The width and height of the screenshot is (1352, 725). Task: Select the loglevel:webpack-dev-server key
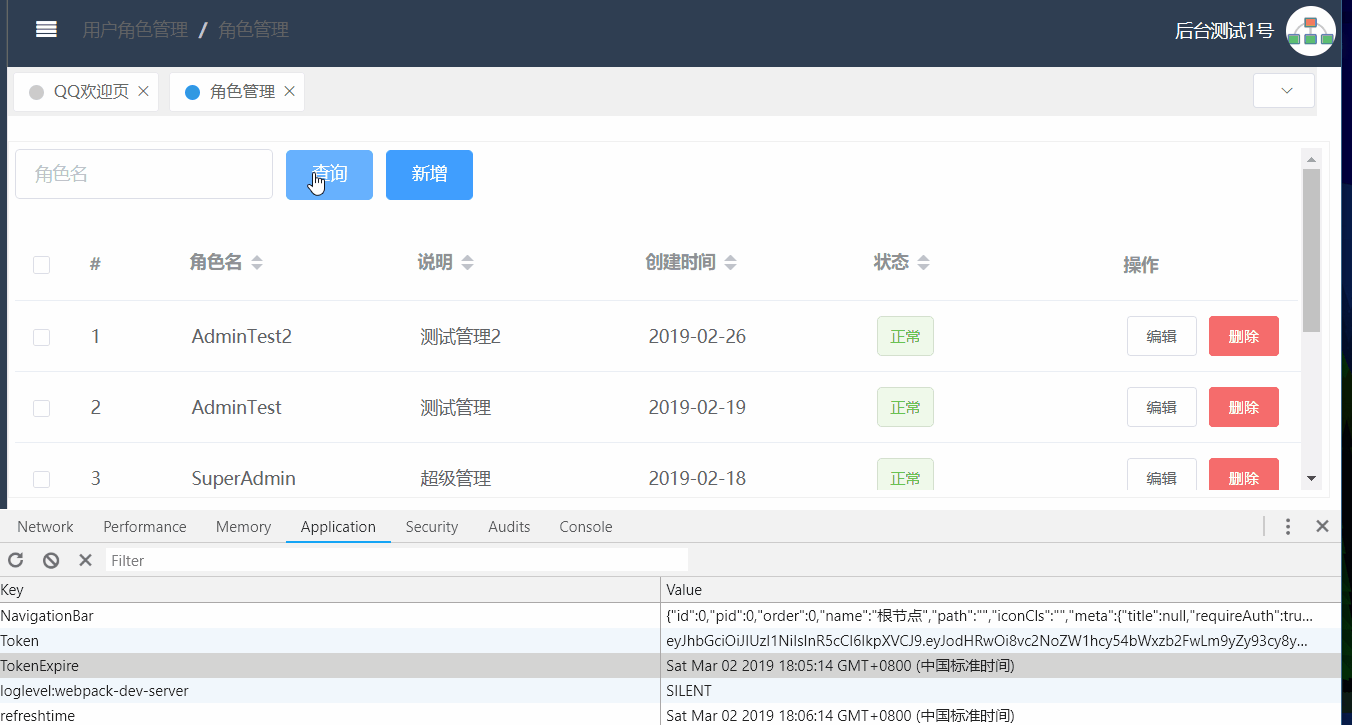(x=94, y=691)
